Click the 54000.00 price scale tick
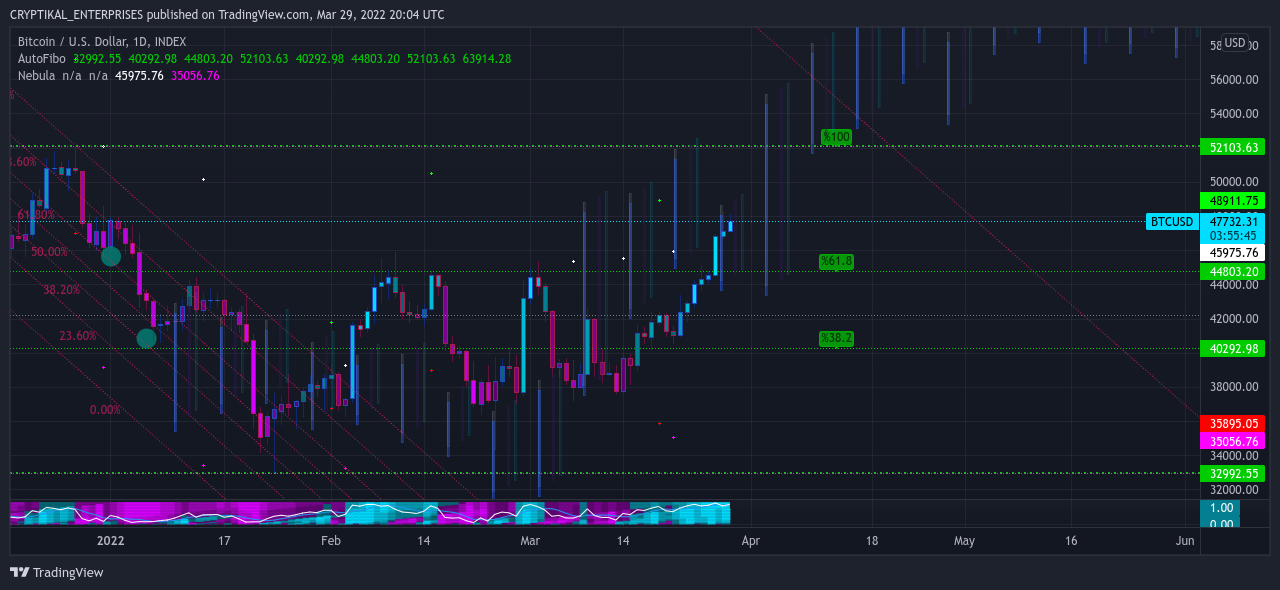 pyautogui.click(x=1232, y=113)
